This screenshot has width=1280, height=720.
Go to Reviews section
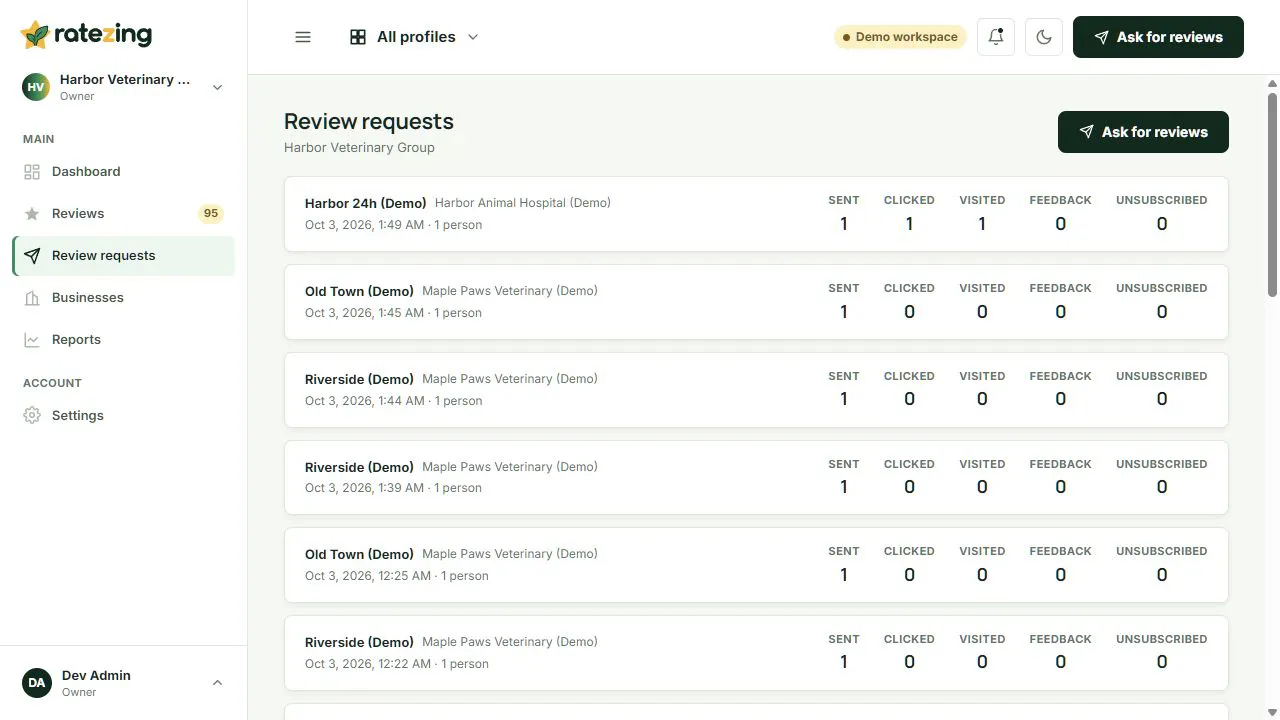point(123,214)
